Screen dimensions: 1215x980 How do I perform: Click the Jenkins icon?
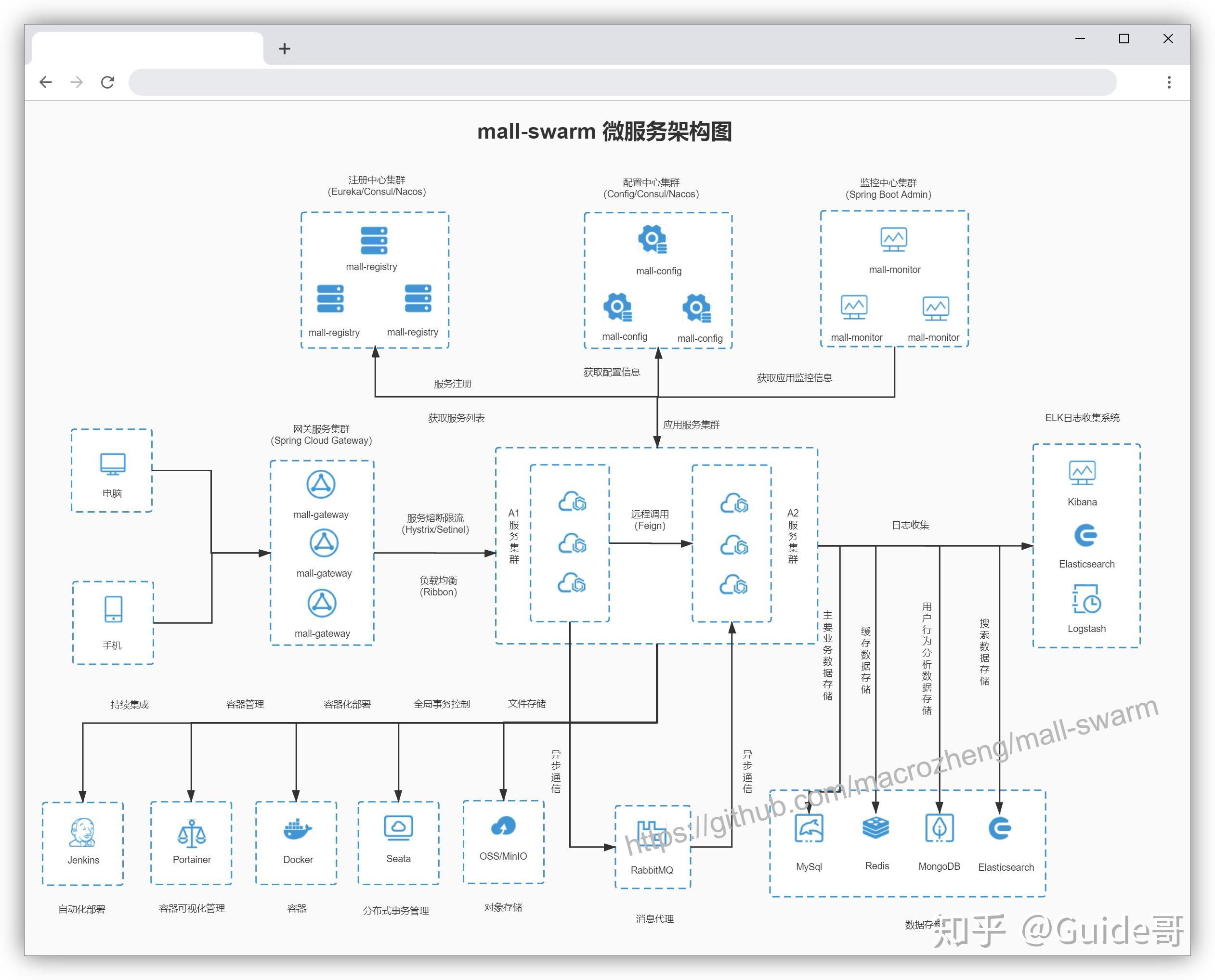tap(82, 832)
